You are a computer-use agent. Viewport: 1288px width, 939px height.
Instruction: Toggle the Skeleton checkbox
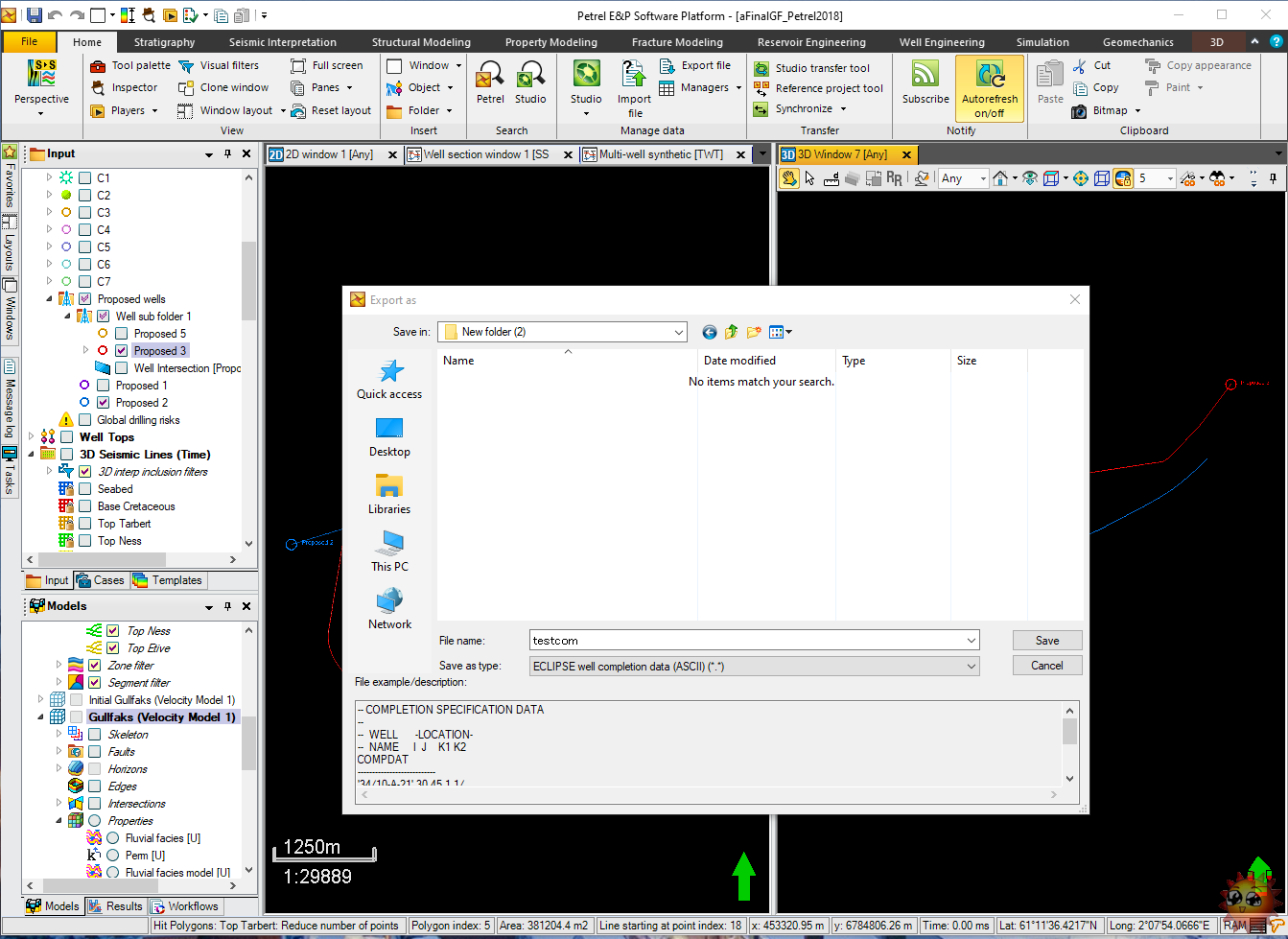click(94, 735)
